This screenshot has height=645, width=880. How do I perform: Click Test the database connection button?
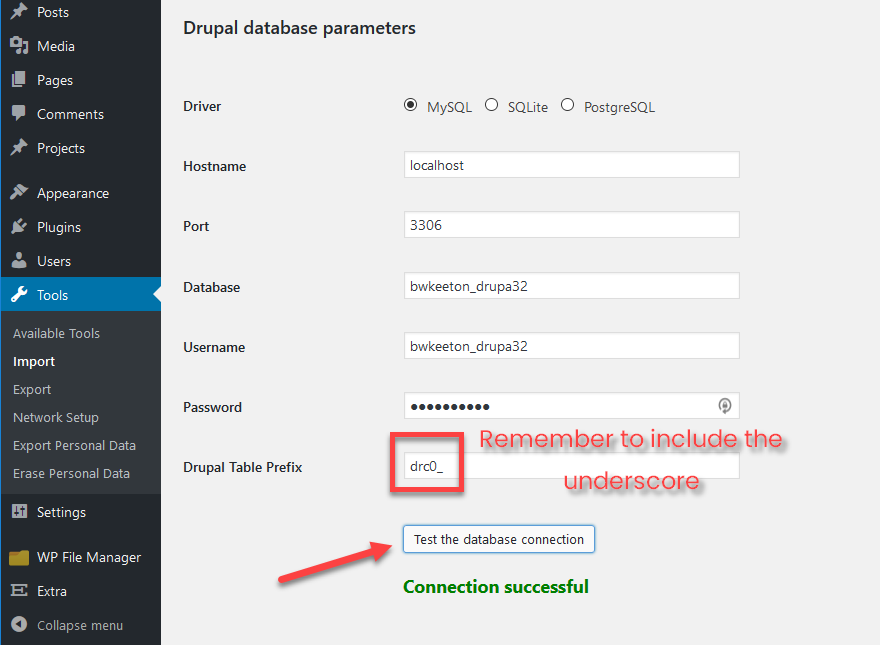pos(498,538)
